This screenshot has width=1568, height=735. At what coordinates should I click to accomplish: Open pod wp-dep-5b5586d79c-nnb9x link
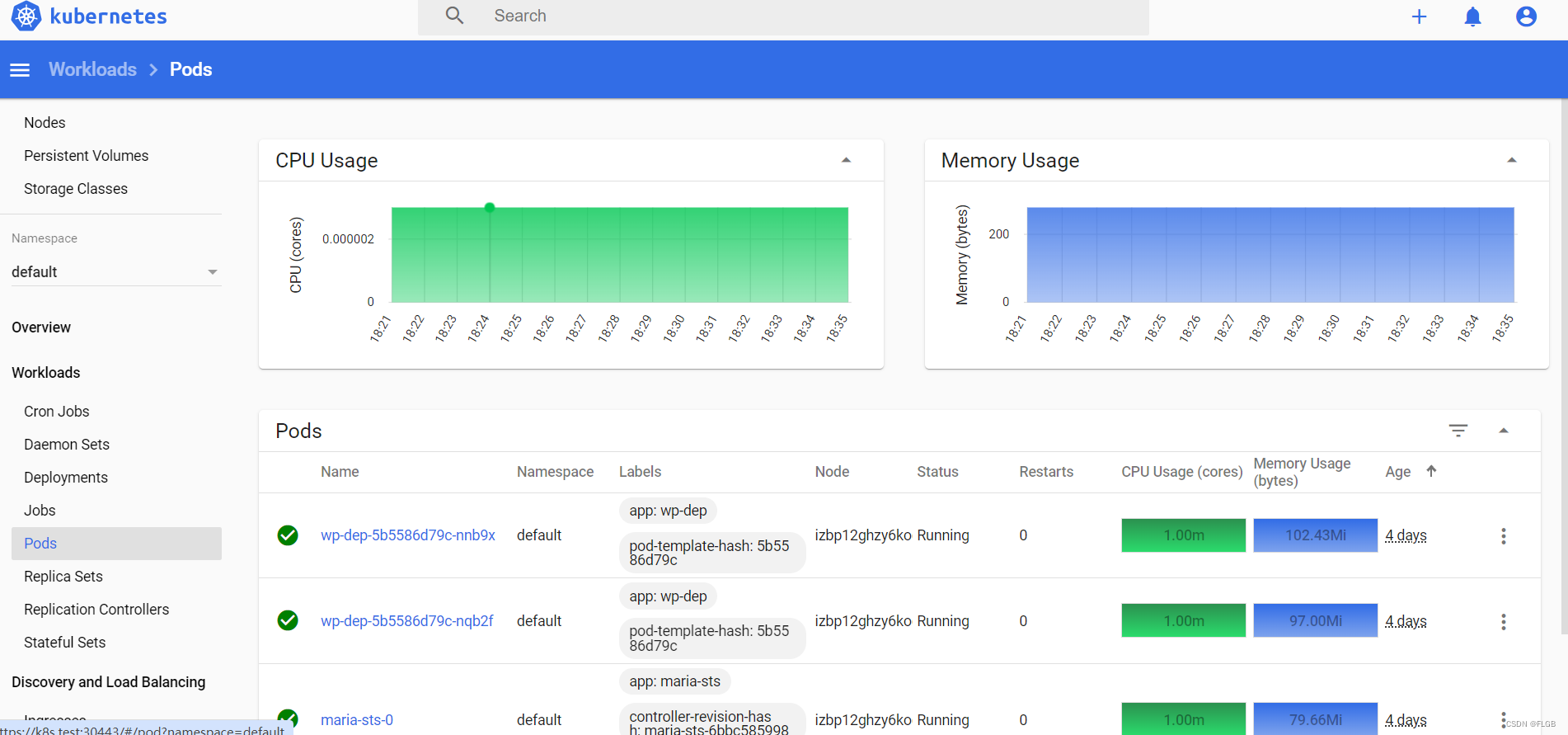coord(408,535)
